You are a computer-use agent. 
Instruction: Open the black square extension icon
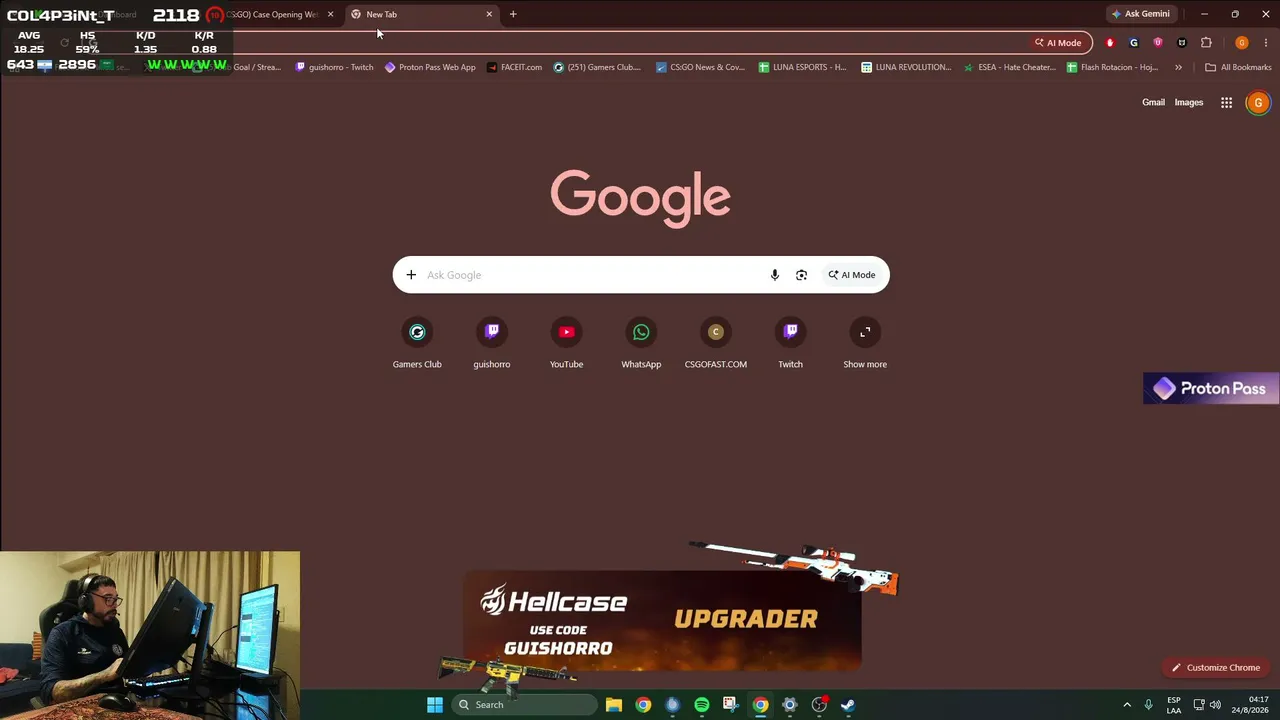coord(1182,43)
